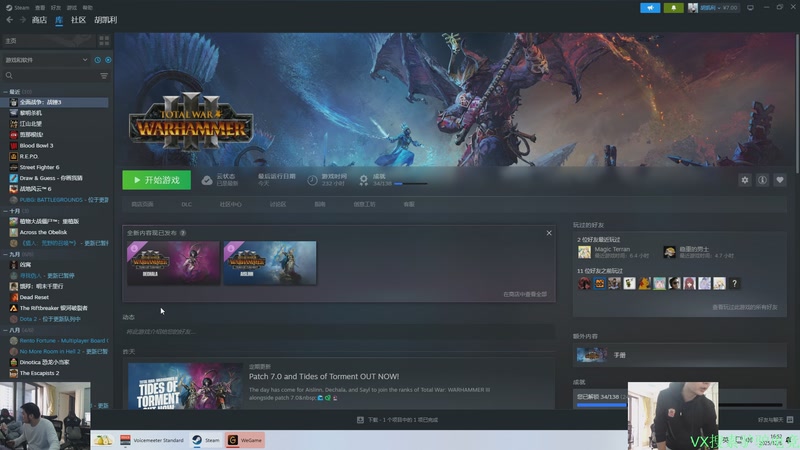Open WeGame from the taskbar
The width and height of the screenshot is (800, 450).
click(244, 440)
